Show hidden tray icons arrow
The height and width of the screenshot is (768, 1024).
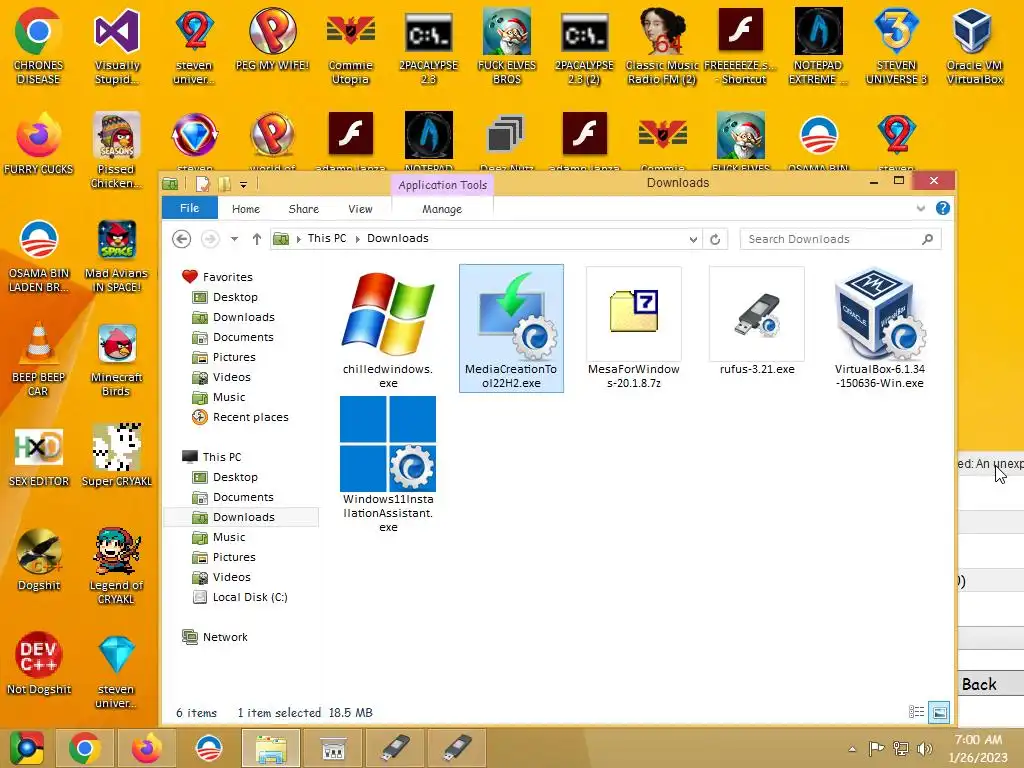[852, 749]
